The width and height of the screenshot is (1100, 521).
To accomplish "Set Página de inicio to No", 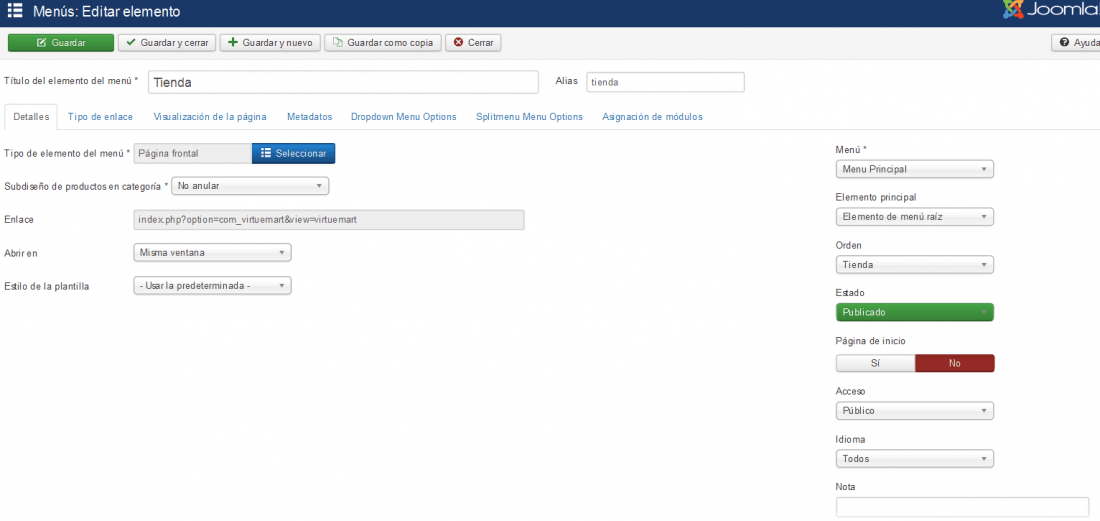I will click(955, 363).
